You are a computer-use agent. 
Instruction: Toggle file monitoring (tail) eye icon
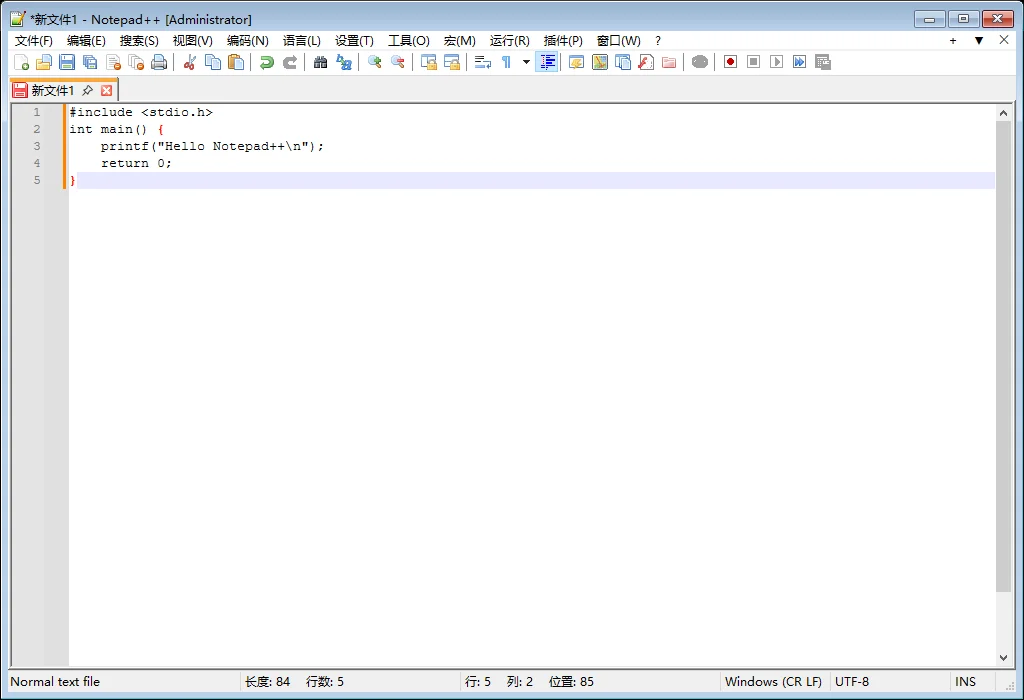[699, 62]
